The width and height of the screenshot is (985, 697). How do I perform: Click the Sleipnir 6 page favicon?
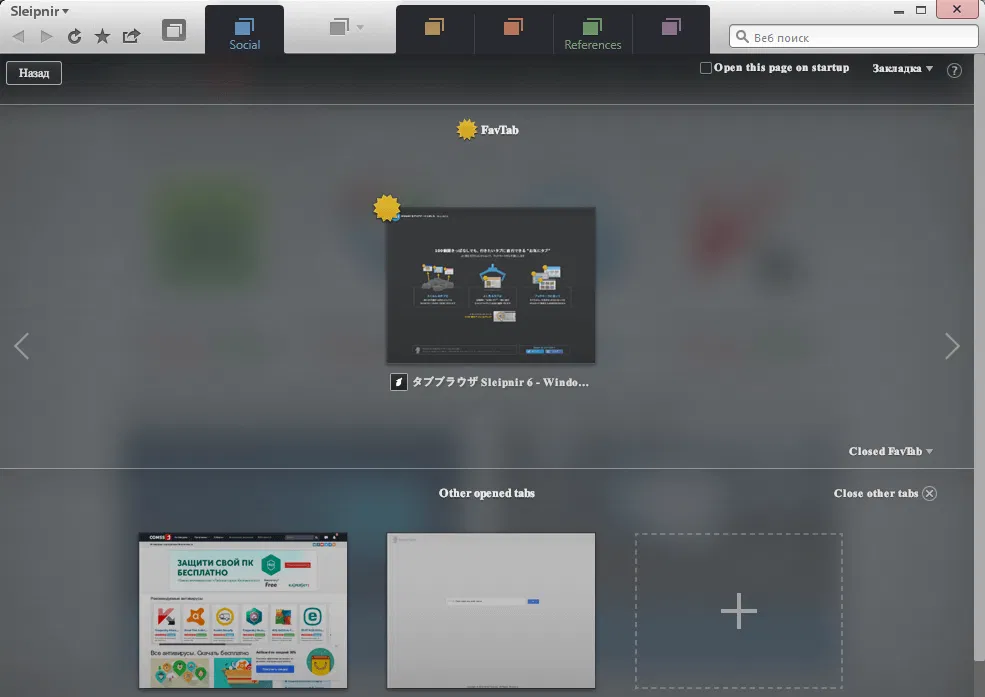399,382
